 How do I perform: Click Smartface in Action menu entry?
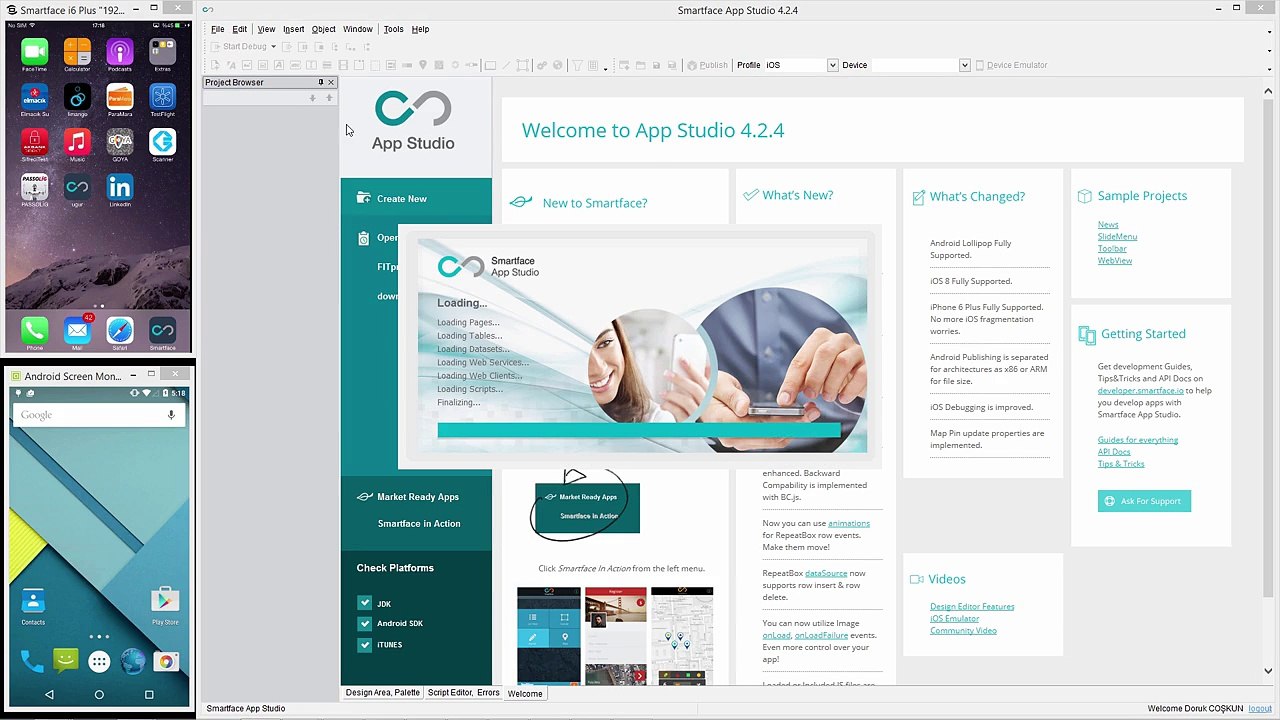click(419, 524)
